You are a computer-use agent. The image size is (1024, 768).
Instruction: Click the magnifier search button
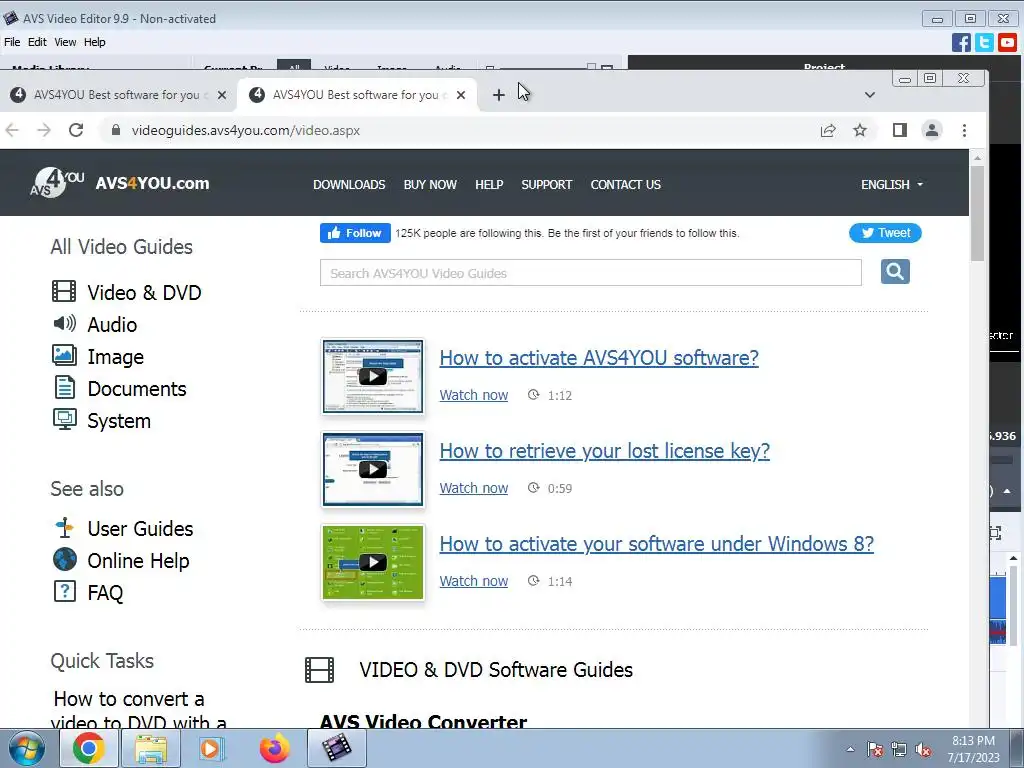point(895,272)
